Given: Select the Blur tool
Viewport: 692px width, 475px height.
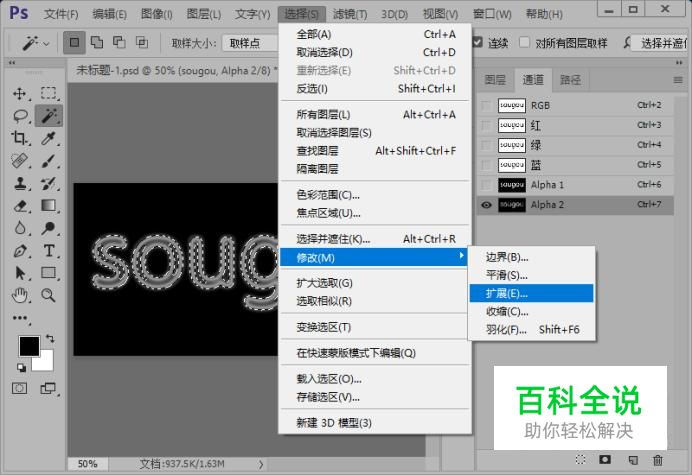Looking at the screenshot, I should pos(19,228).
